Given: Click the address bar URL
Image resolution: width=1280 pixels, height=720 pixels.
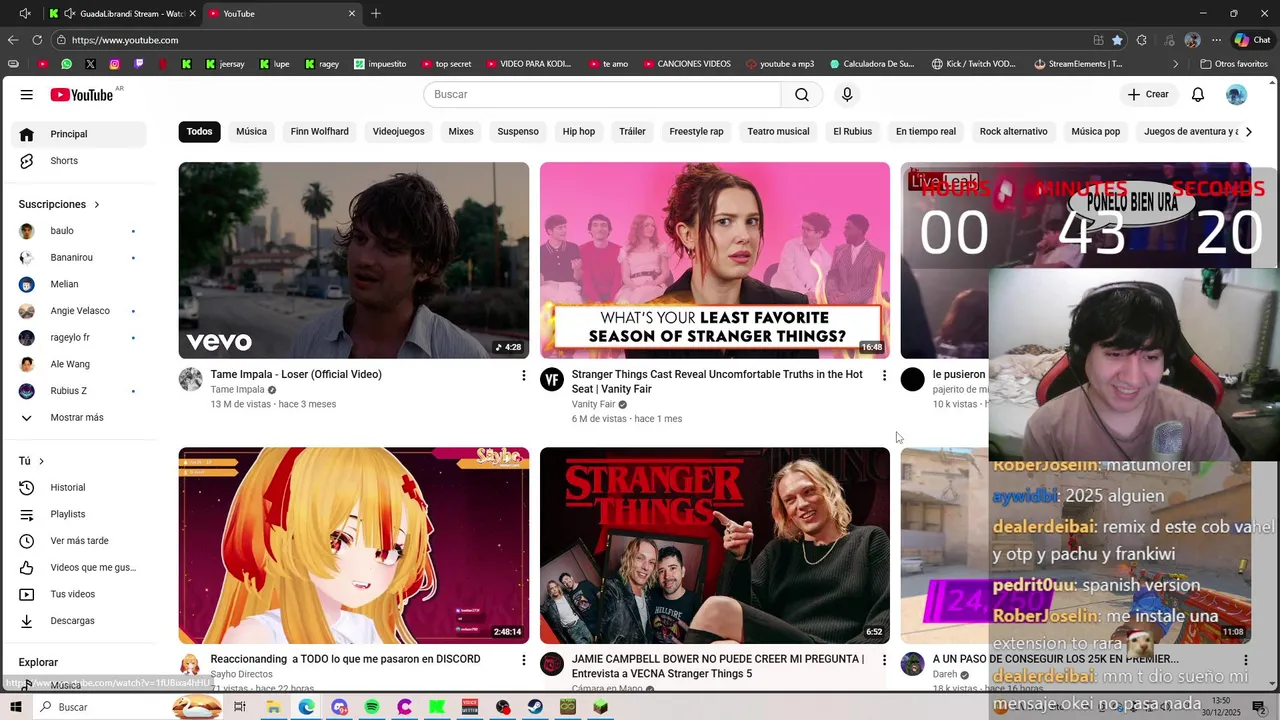Looking at the screenshot, I should pos(125,40).
